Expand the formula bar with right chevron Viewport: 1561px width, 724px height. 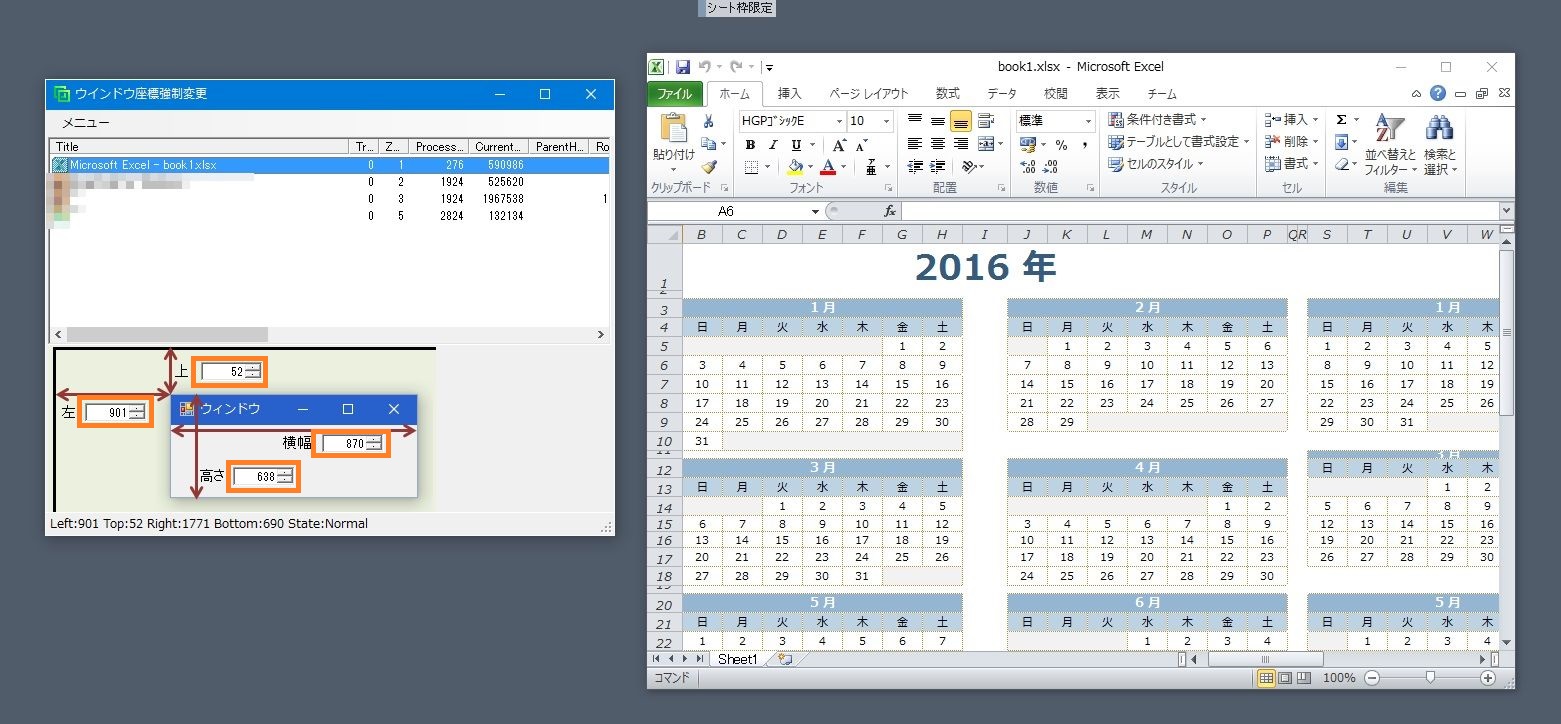pos(1506,211)
